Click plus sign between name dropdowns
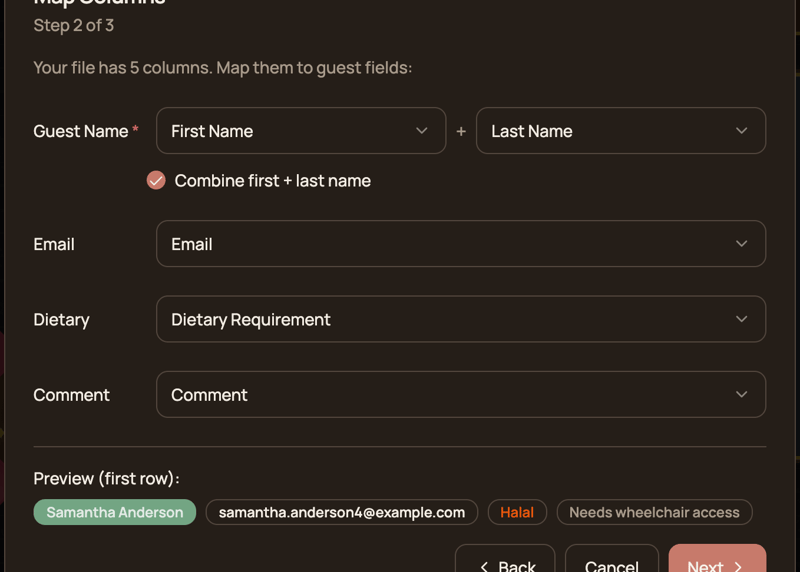Image resolution: width=800 pixels, height=572 pixels. 461,131
